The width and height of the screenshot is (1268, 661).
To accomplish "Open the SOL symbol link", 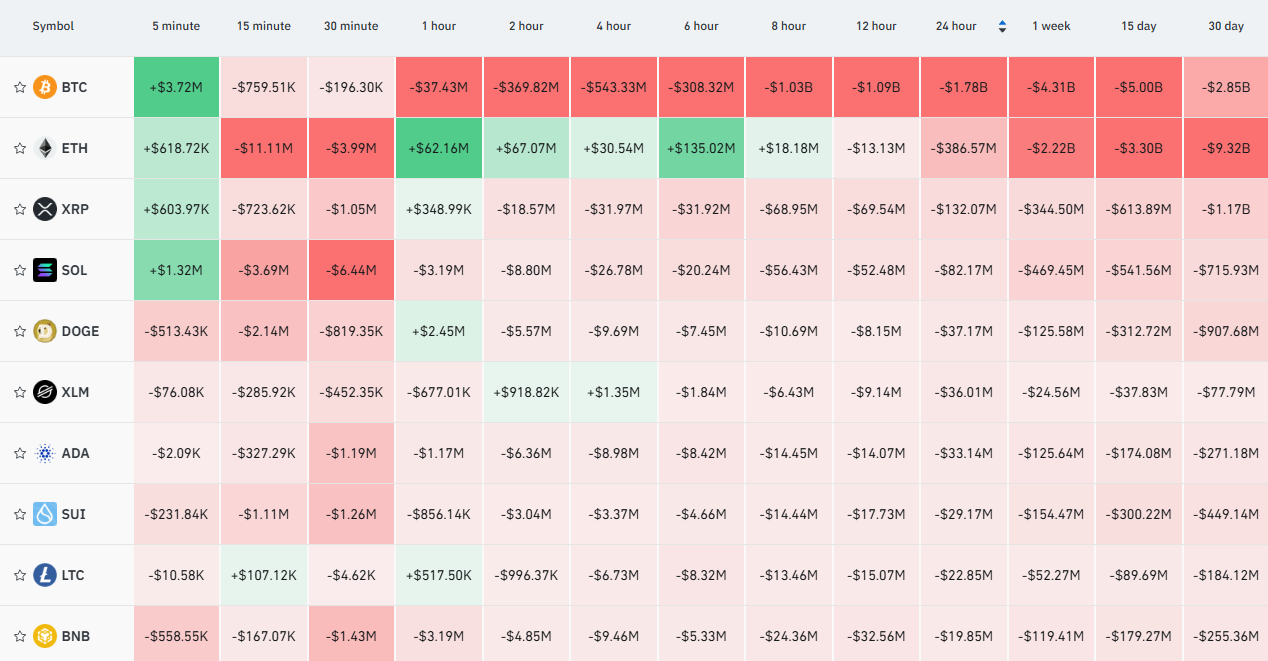I will [74, 270].
